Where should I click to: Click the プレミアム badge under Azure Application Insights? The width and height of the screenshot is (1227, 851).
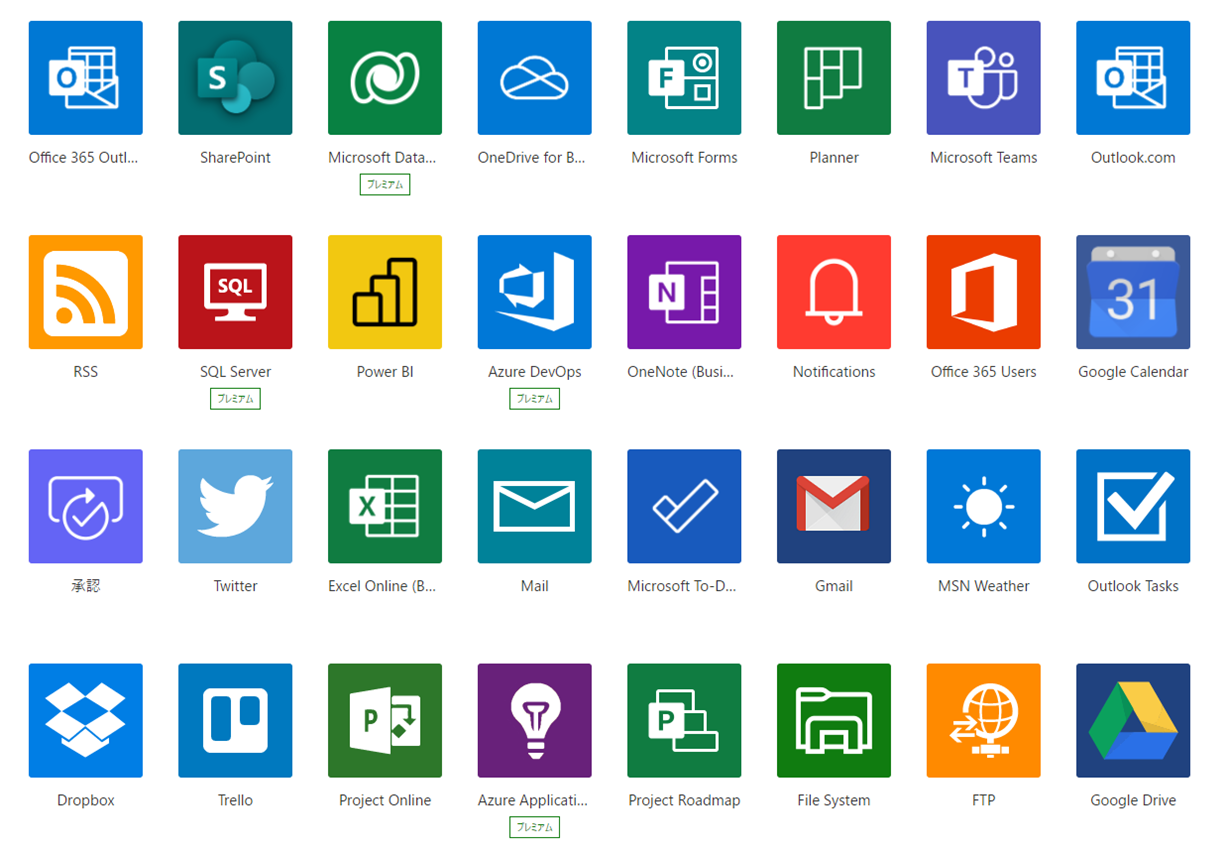click(535, 826)
